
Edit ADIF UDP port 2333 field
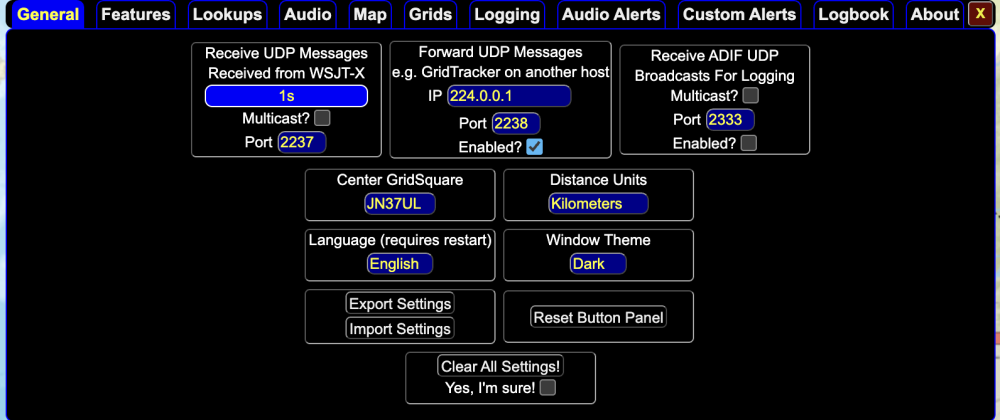[x=730, y=120]
